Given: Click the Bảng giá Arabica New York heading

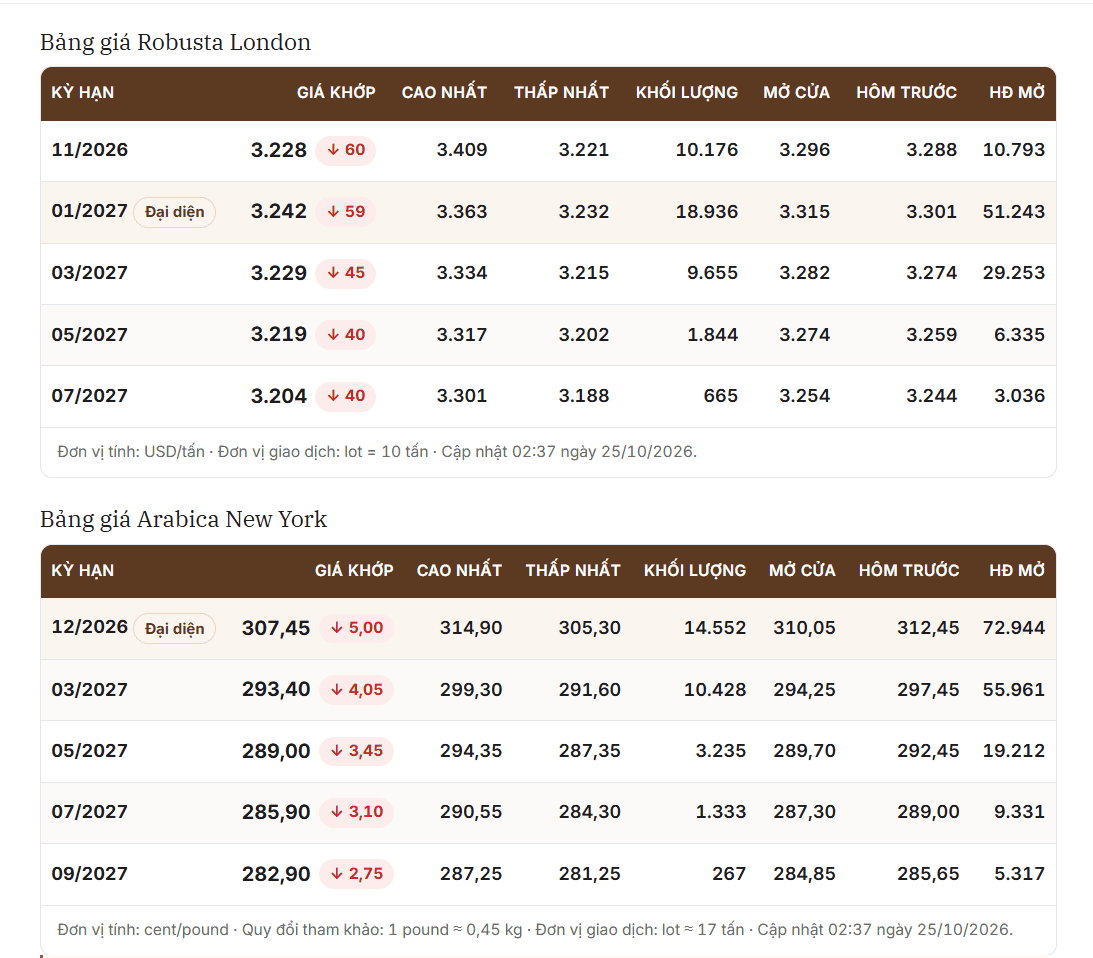Looking at the screenshot, I should [x=183, y=519].
